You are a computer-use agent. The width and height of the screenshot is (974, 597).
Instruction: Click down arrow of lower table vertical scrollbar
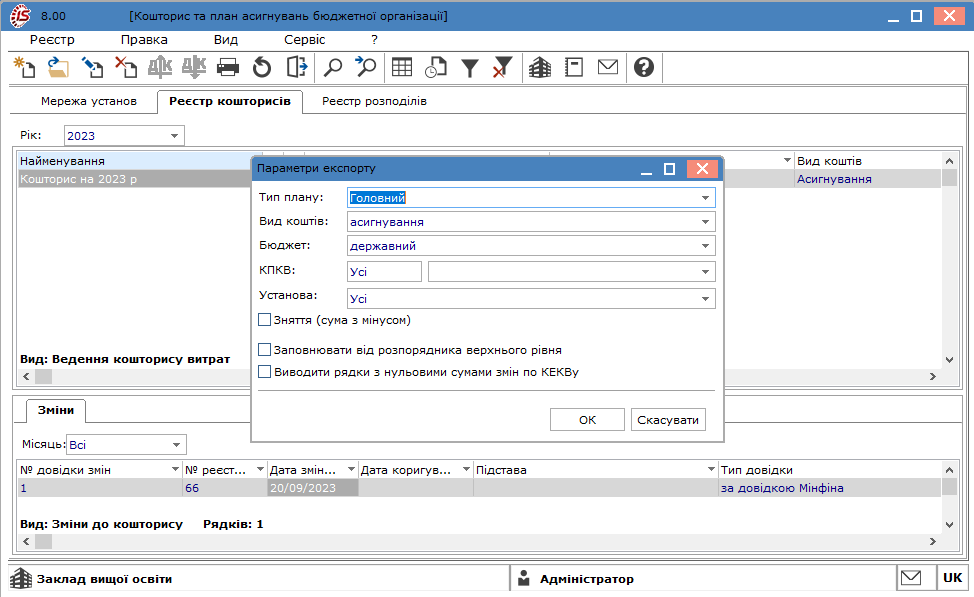(x=949, y=524)
